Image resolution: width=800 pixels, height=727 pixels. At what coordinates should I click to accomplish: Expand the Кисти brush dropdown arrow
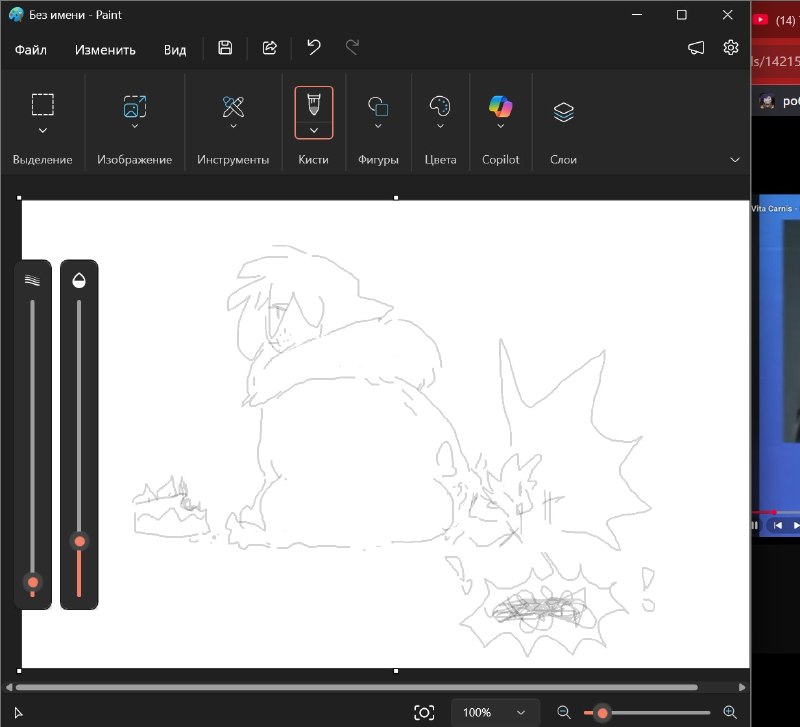(x=314, y=131)
